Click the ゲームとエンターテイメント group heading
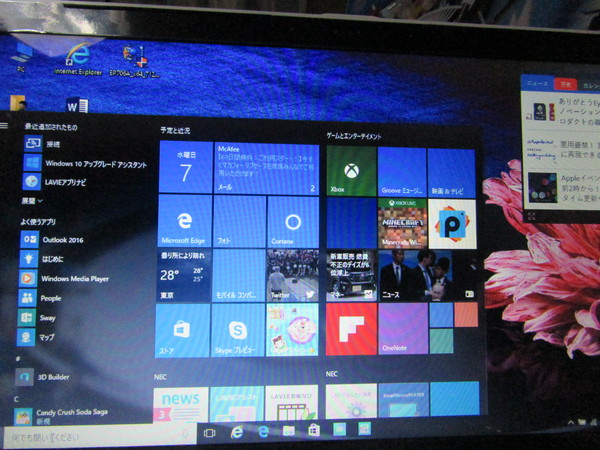This screenshot has width=600, height=450. 354,136
